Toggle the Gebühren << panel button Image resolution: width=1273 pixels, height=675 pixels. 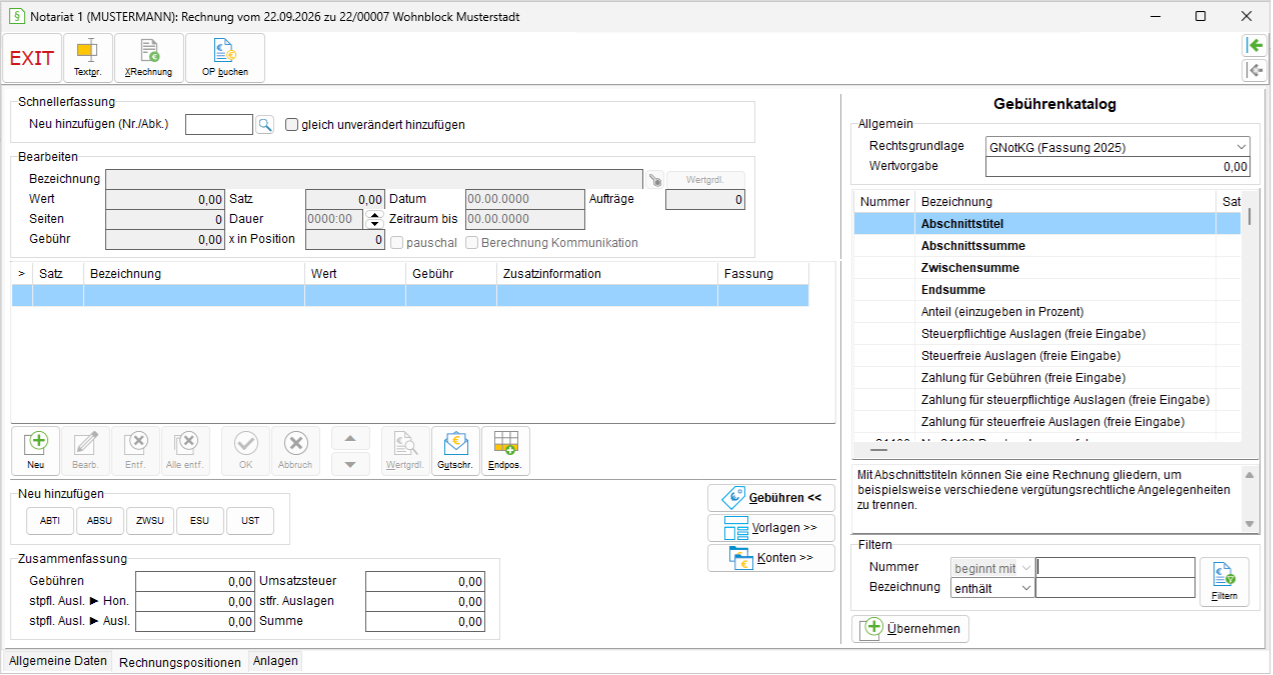point(771,498)
